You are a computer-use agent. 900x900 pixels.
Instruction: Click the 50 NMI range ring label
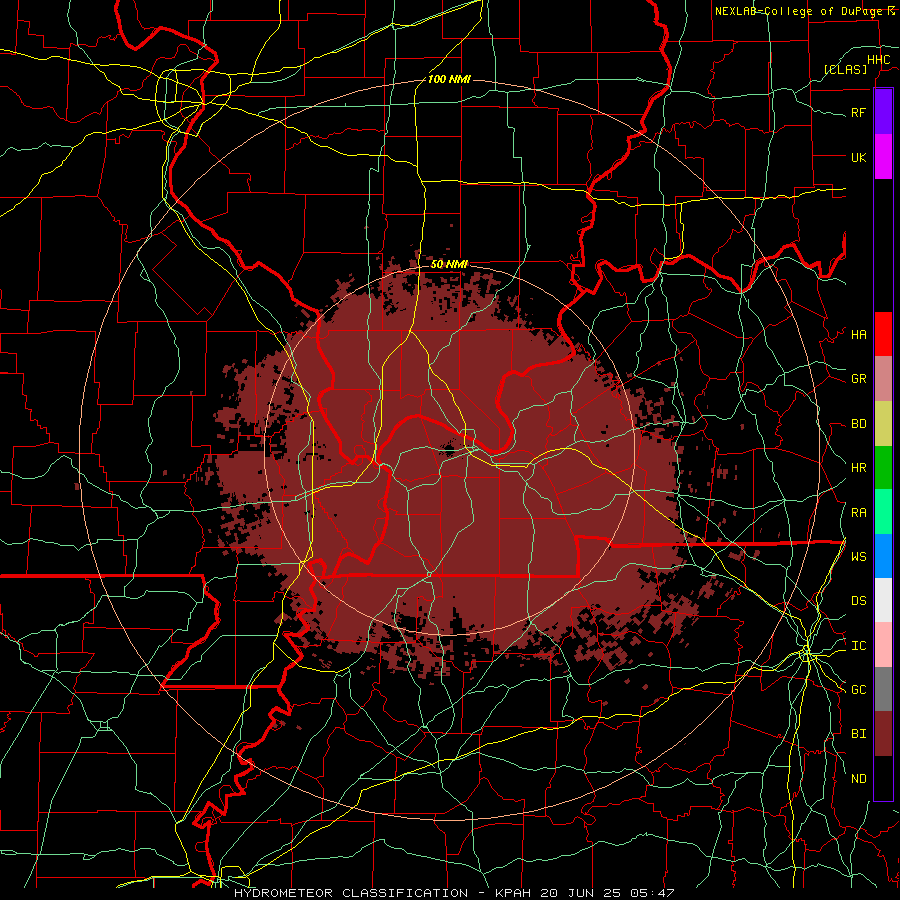pos(449,264)
